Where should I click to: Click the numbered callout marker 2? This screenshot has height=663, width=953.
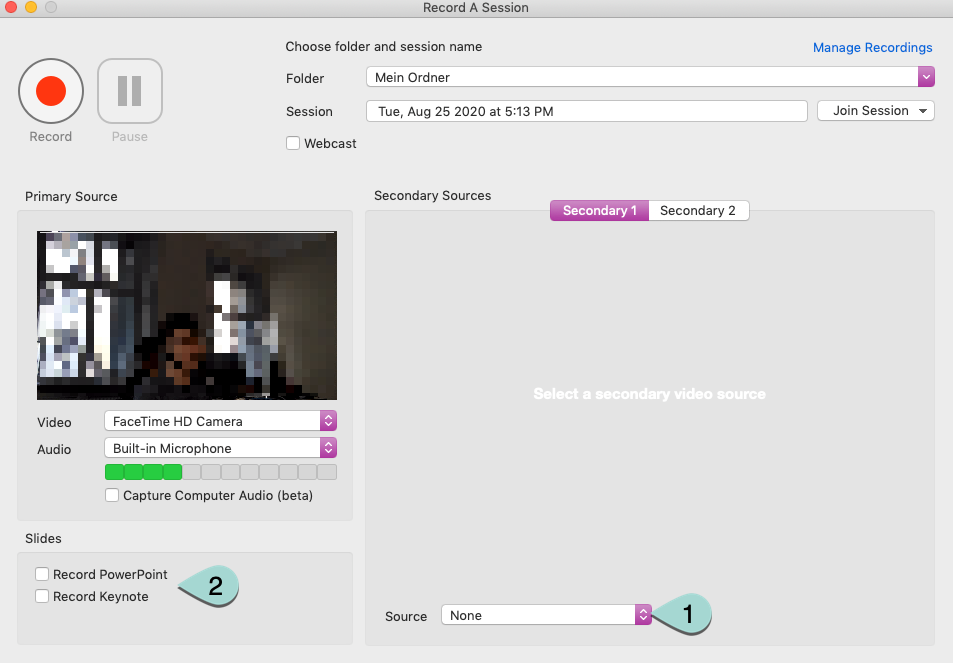click(213, 586)
